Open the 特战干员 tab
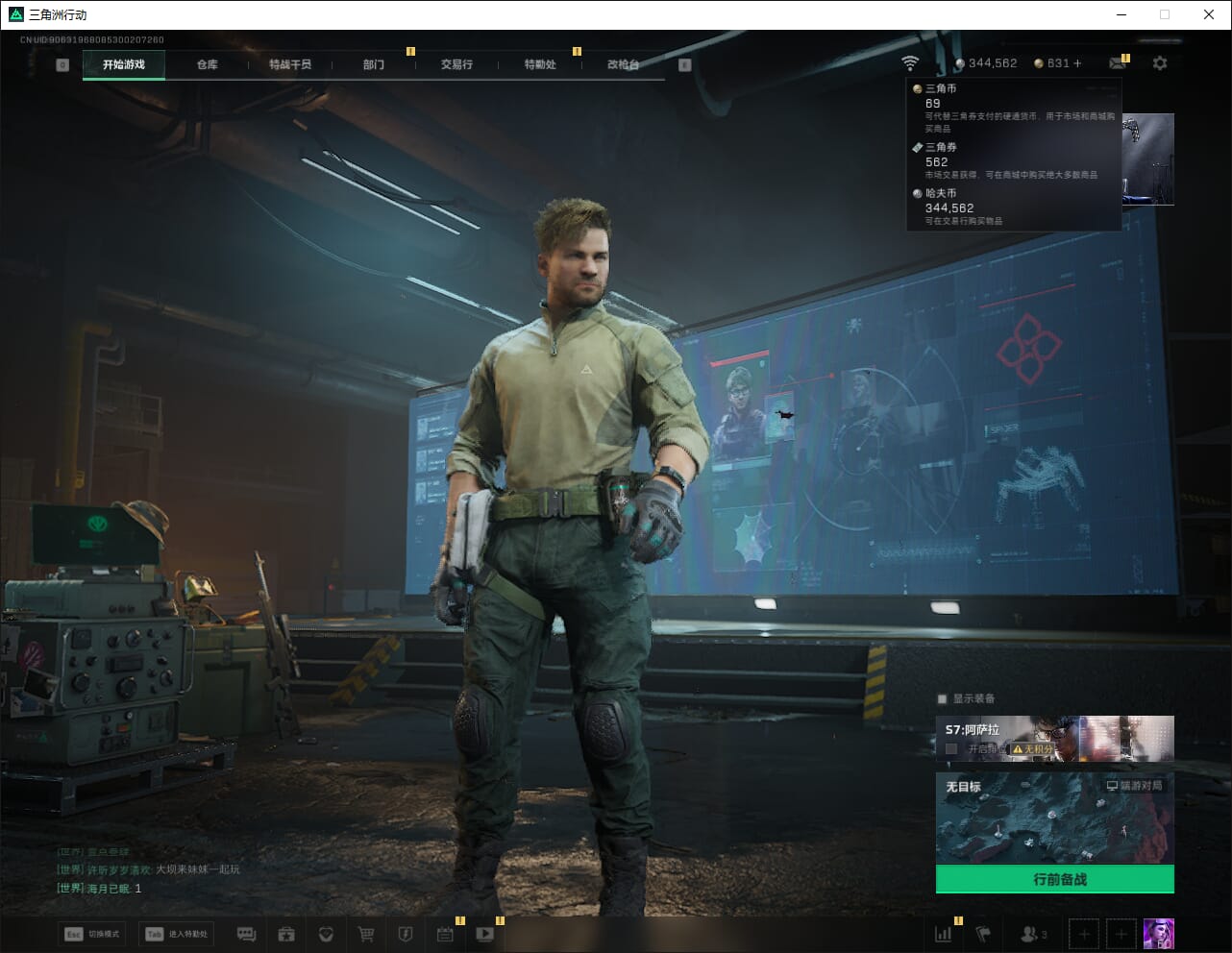Image resolution: width=1232 pixels, height=953 pixels. [290, 64]
